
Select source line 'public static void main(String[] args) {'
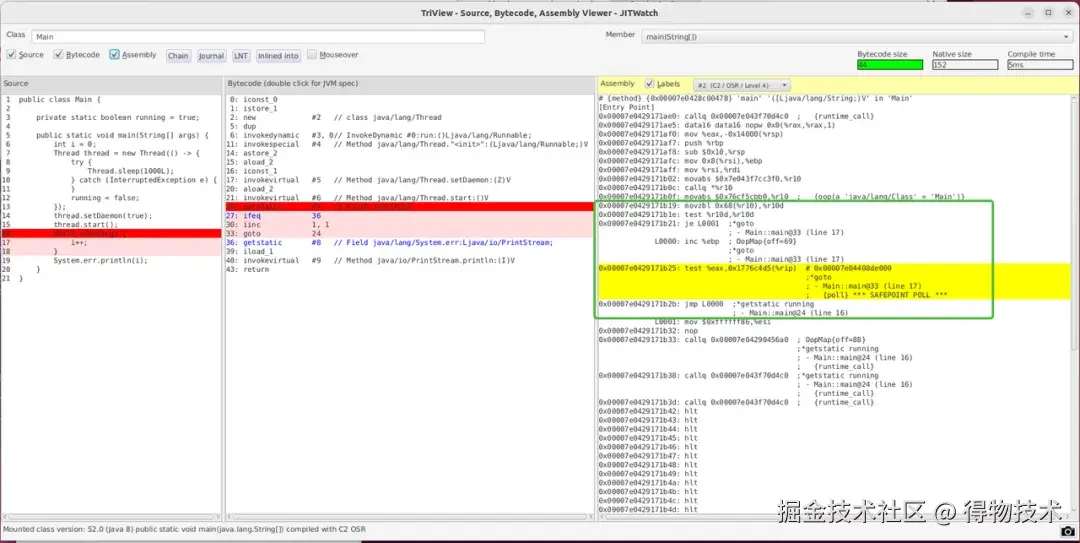pos(122,135)
